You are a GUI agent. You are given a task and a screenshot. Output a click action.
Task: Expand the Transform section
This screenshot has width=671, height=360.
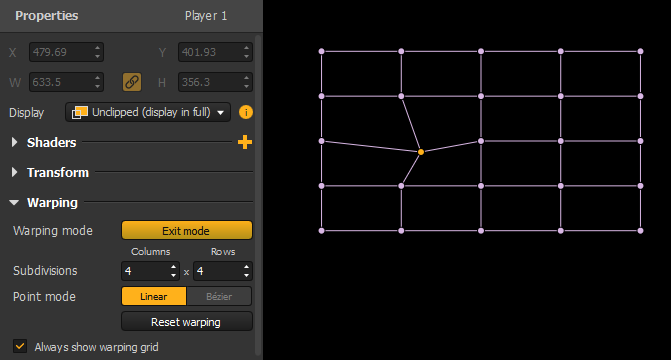[x=15, y=172]
